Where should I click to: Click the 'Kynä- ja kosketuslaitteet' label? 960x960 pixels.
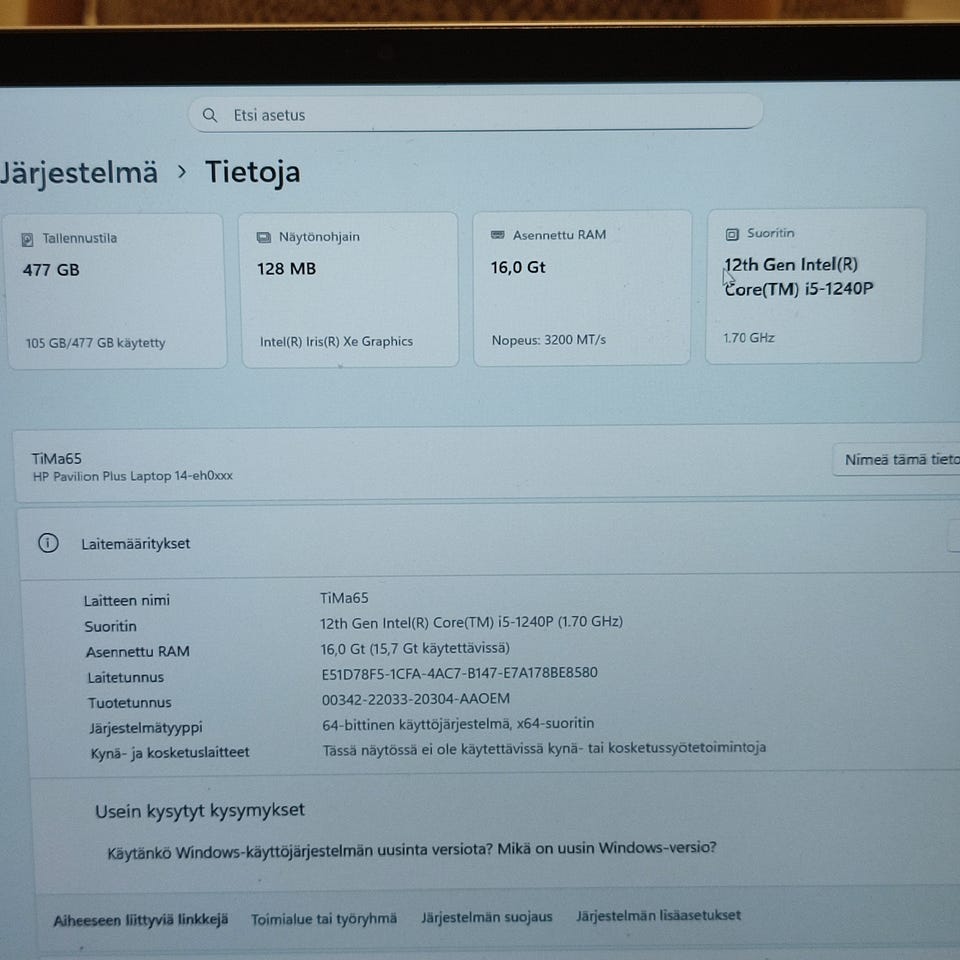point(170,752)
